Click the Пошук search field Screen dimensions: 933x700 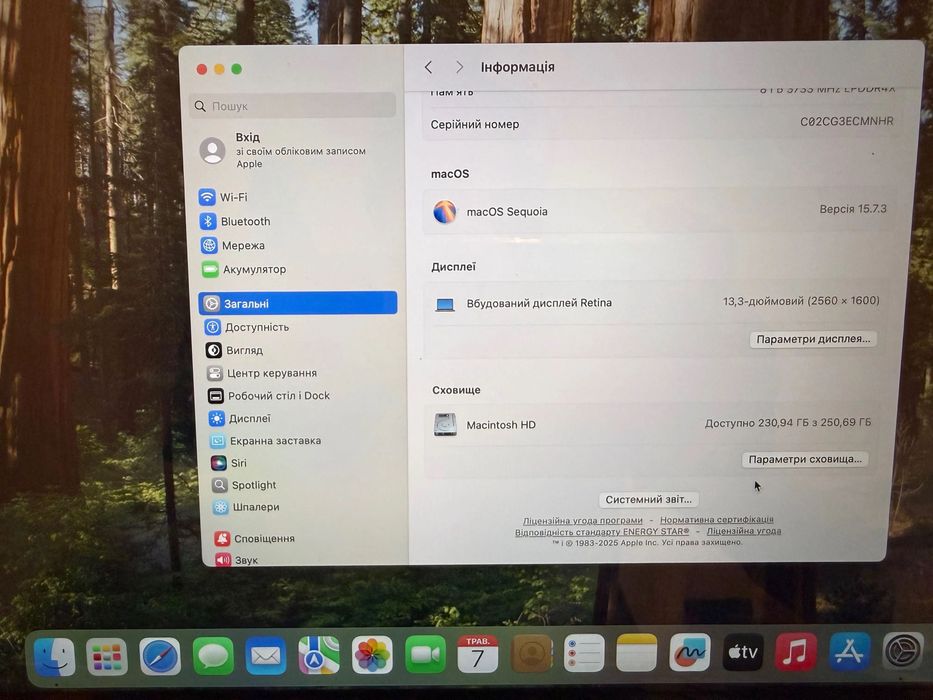293,105
